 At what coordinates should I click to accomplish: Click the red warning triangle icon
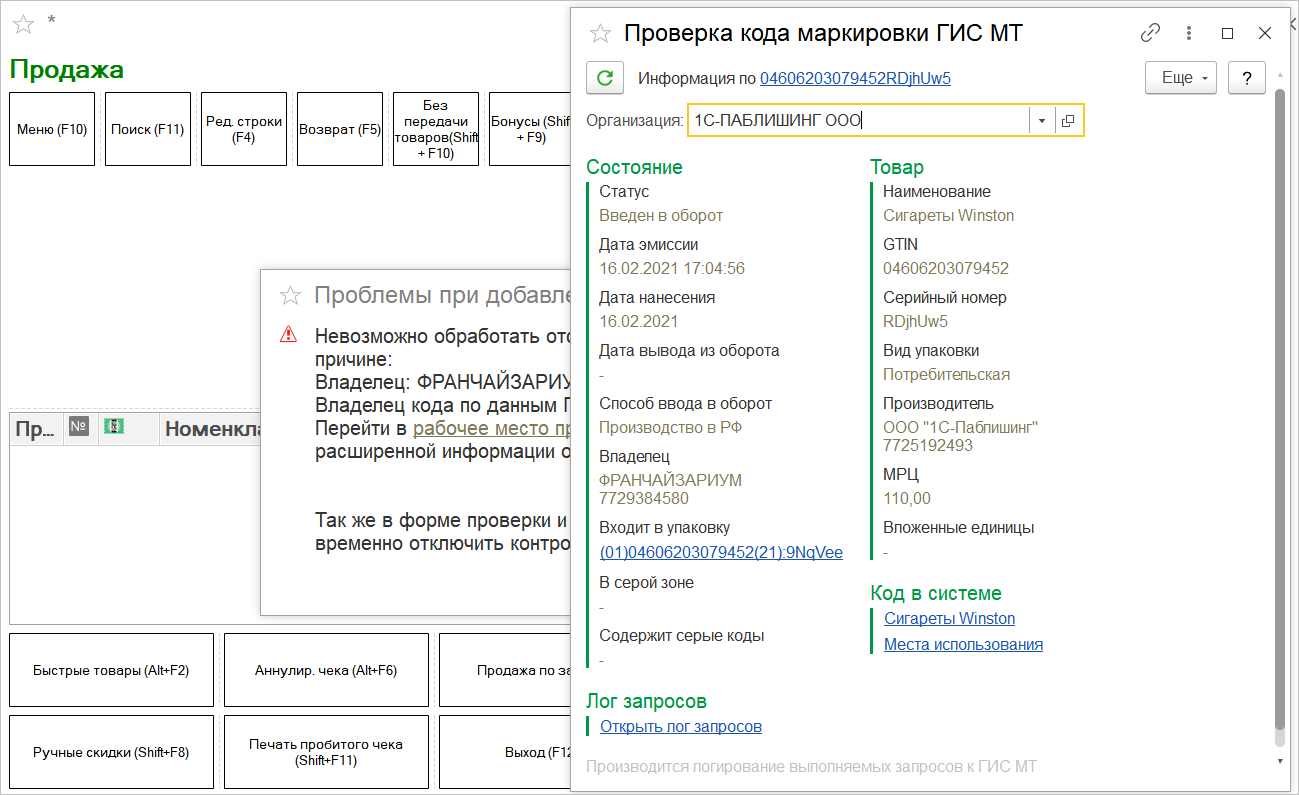tap(289, 334)
